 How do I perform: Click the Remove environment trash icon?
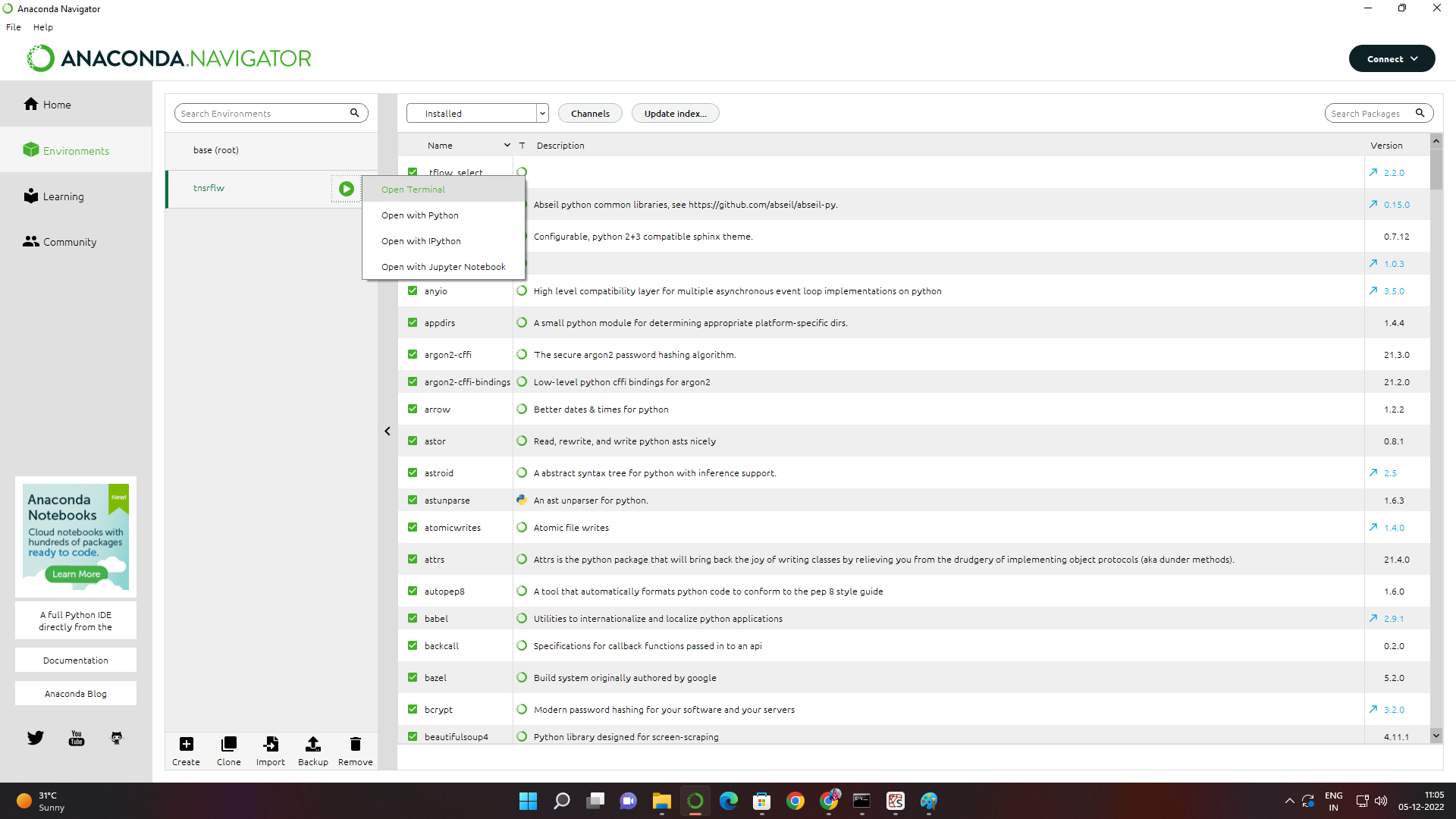point(355,744)
